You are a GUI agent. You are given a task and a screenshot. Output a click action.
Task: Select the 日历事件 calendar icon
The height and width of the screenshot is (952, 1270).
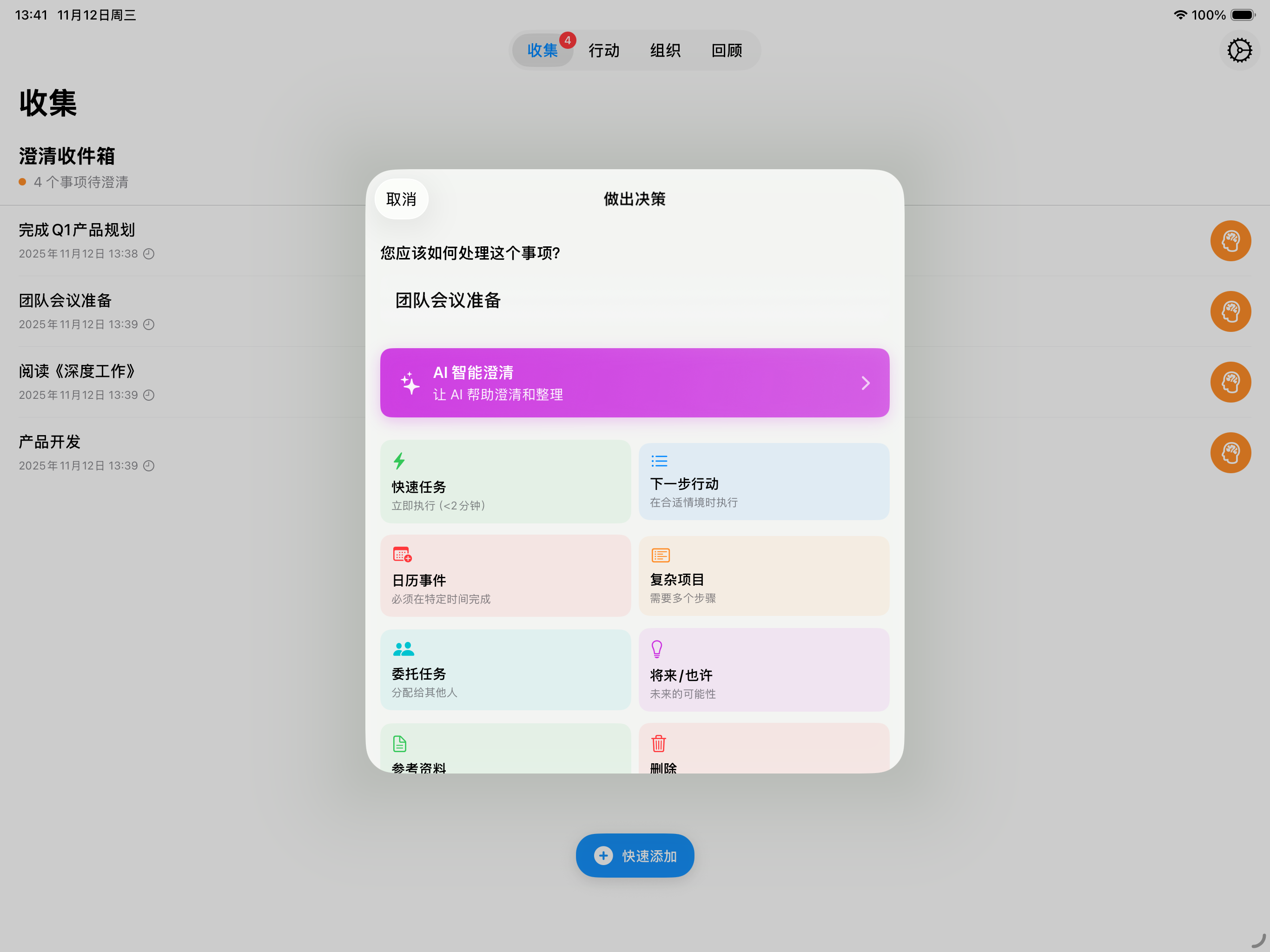coord(402,555)
